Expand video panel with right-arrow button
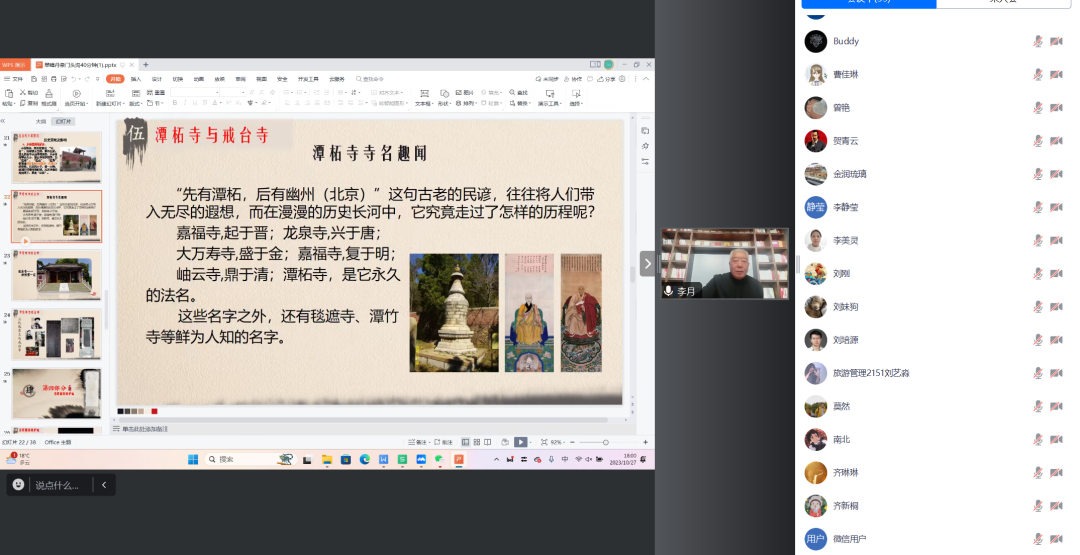 pyautogui.click(x=648, y=264)
